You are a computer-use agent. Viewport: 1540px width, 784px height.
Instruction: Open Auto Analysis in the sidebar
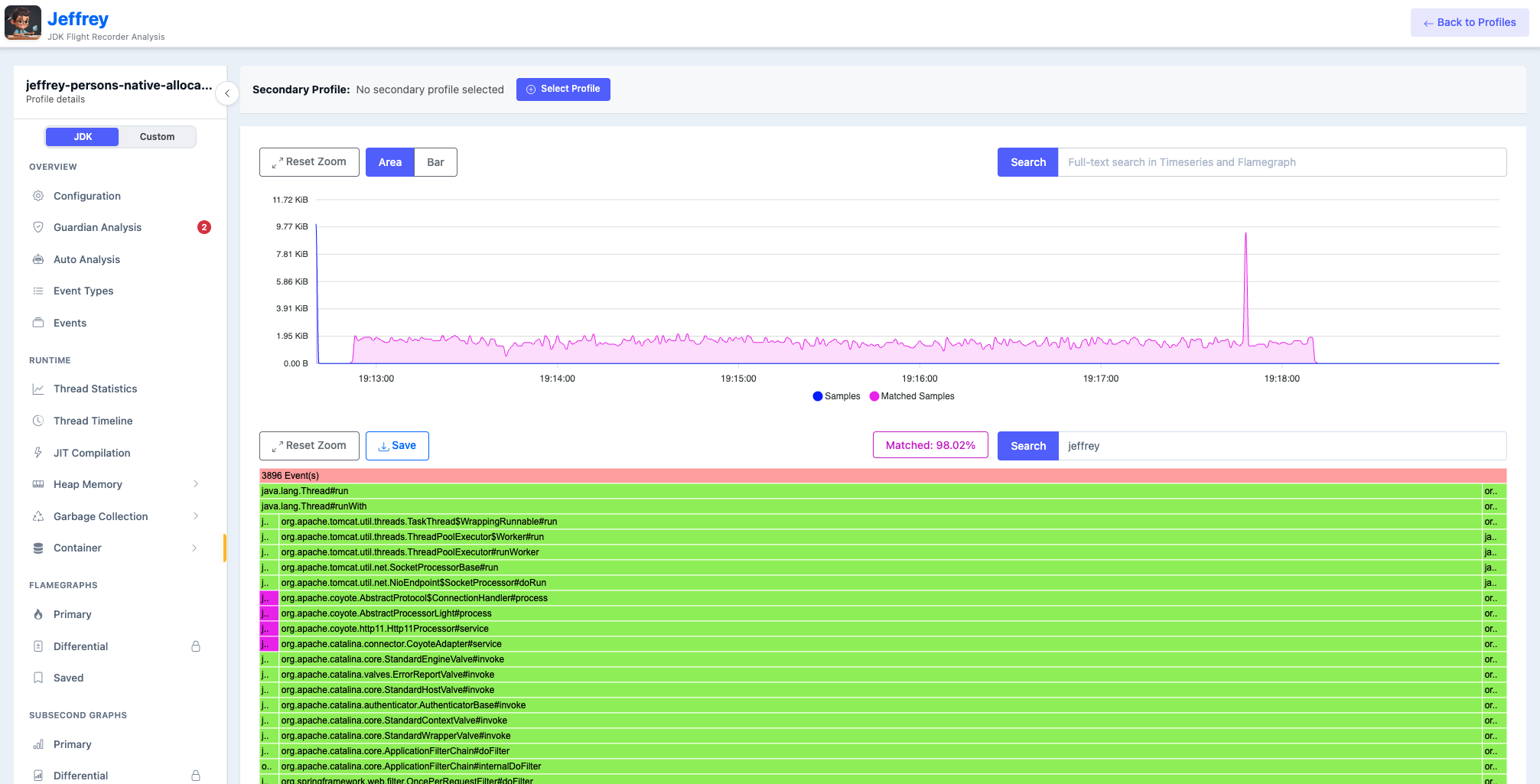(x=85, y=259)
